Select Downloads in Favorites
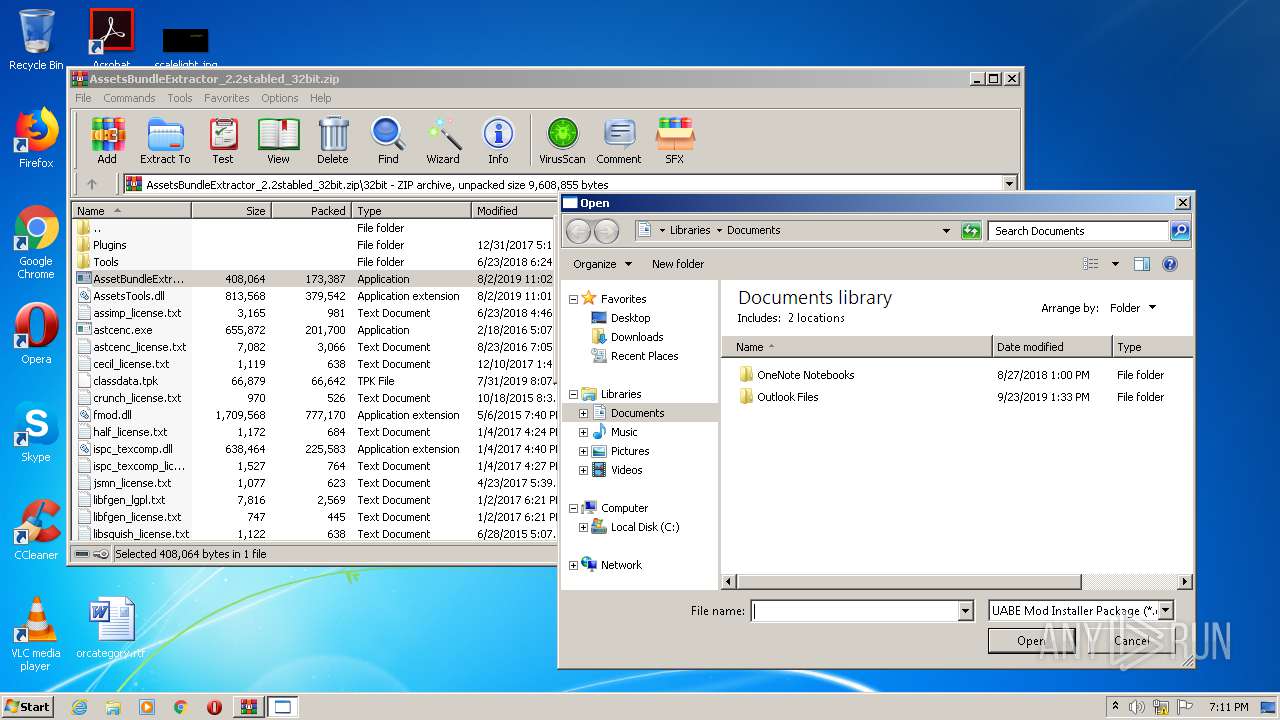 (637, 337)
